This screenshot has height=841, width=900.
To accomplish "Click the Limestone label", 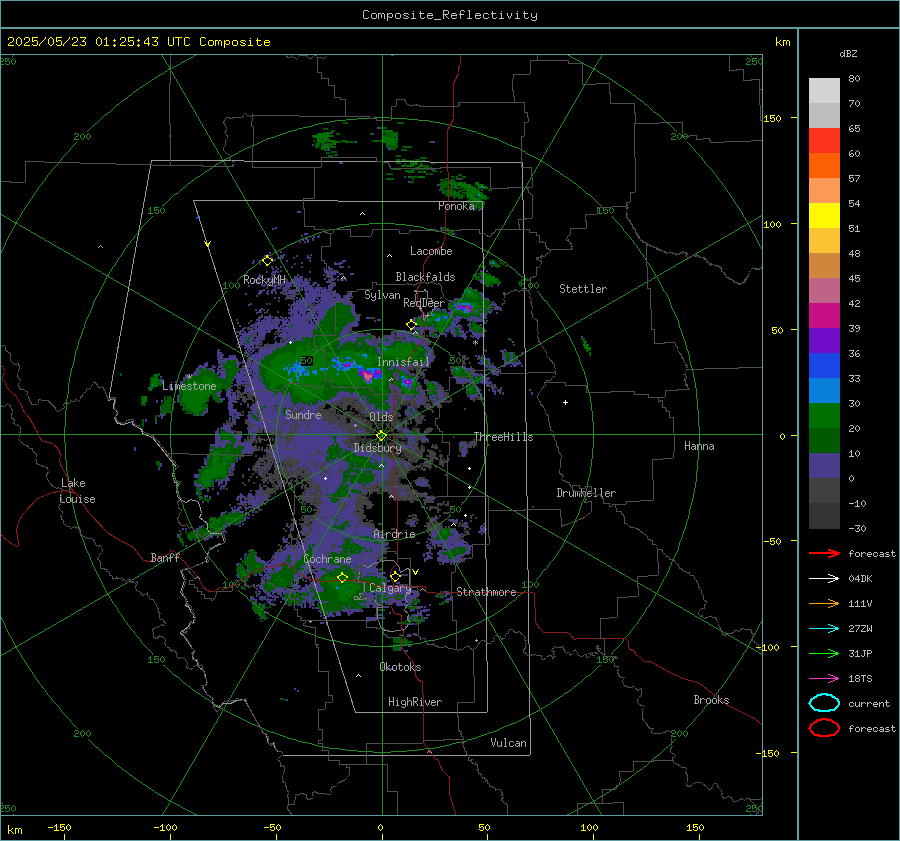I will tap(189, 386).
